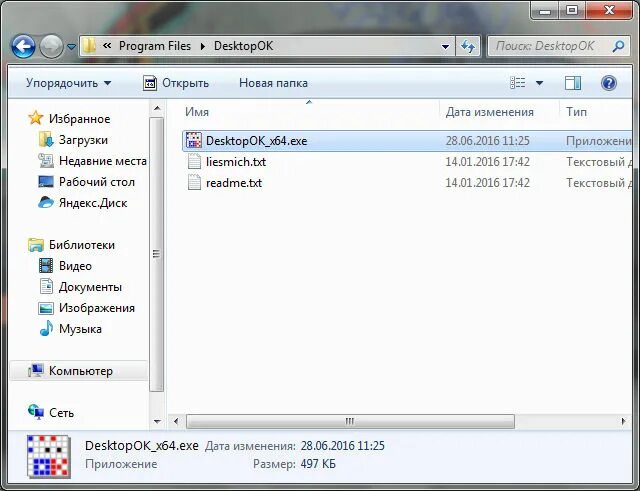
Task: Open Недавние места in sidebar
Action: 103,161
